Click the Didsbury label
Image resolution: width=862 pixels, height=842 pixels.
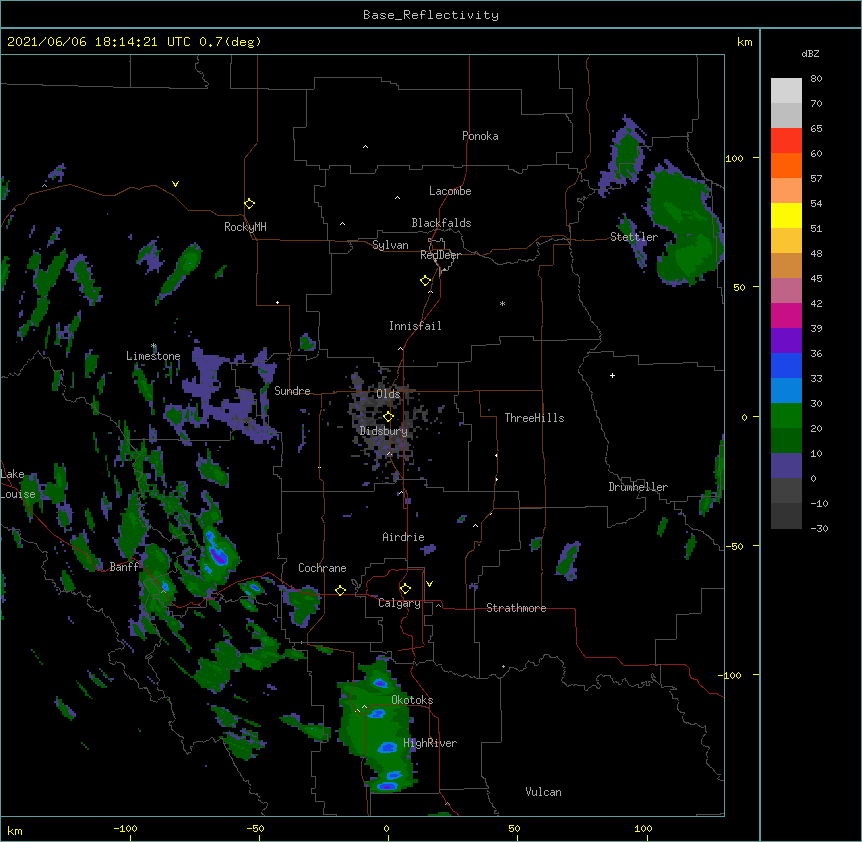tap(384, 431)
